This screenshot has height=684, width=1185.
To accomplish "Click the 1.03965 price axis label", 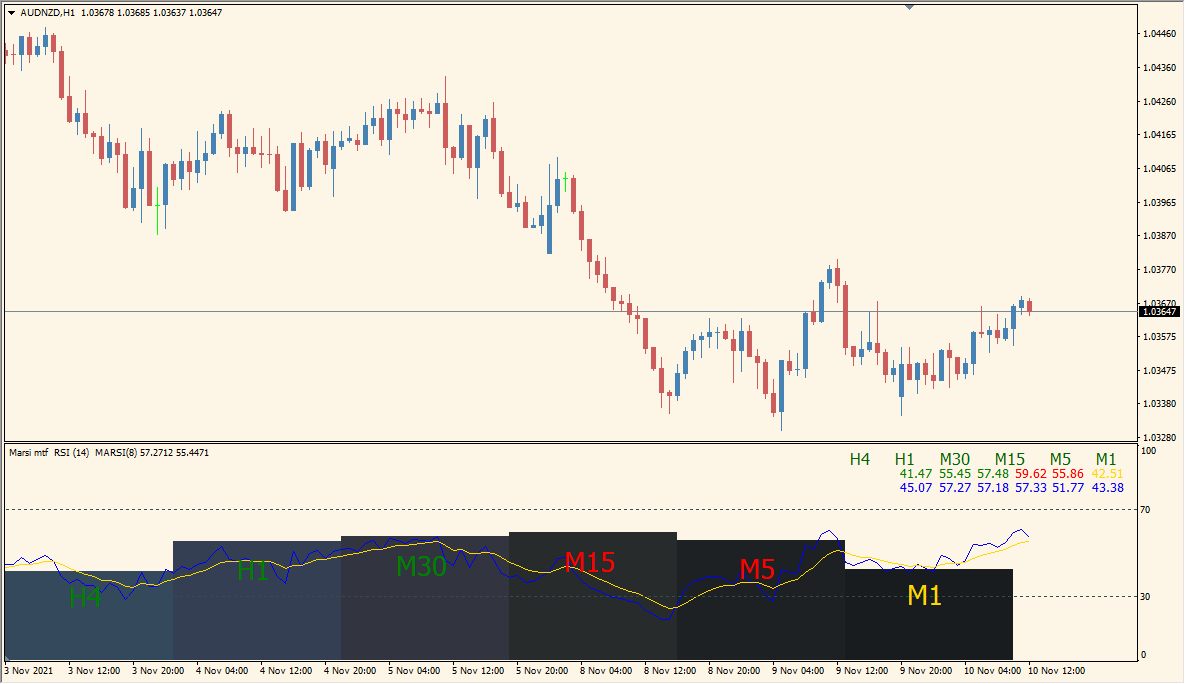I will coord(1159,203).
